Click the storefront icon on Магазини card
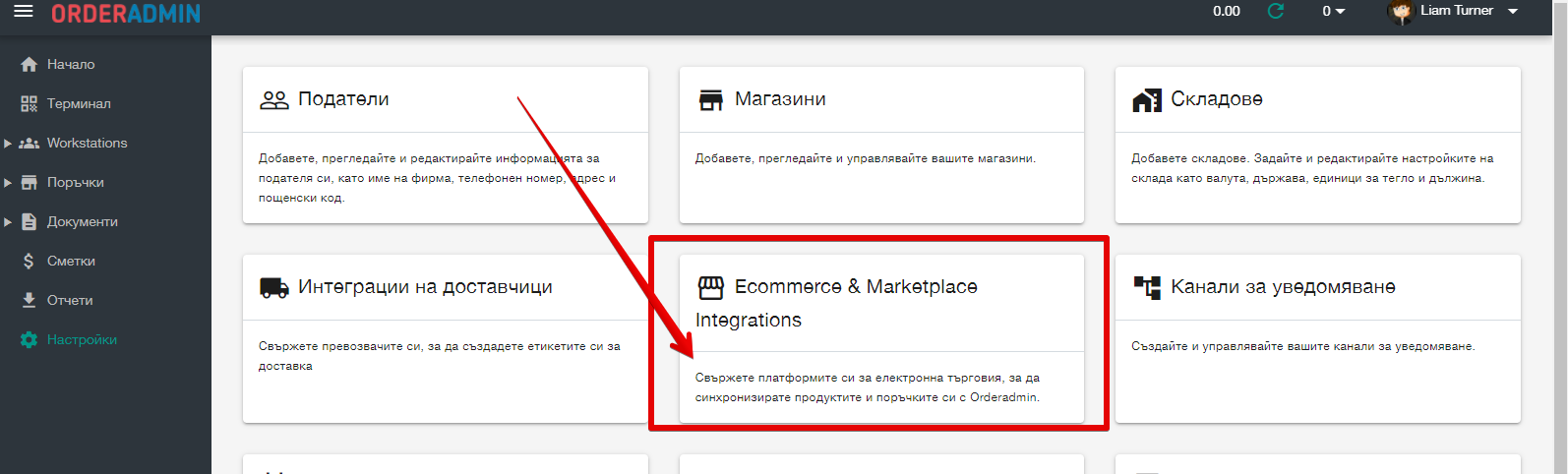Image resolution: width=1568 pixels, height=474 pixels. coord(710,99)
